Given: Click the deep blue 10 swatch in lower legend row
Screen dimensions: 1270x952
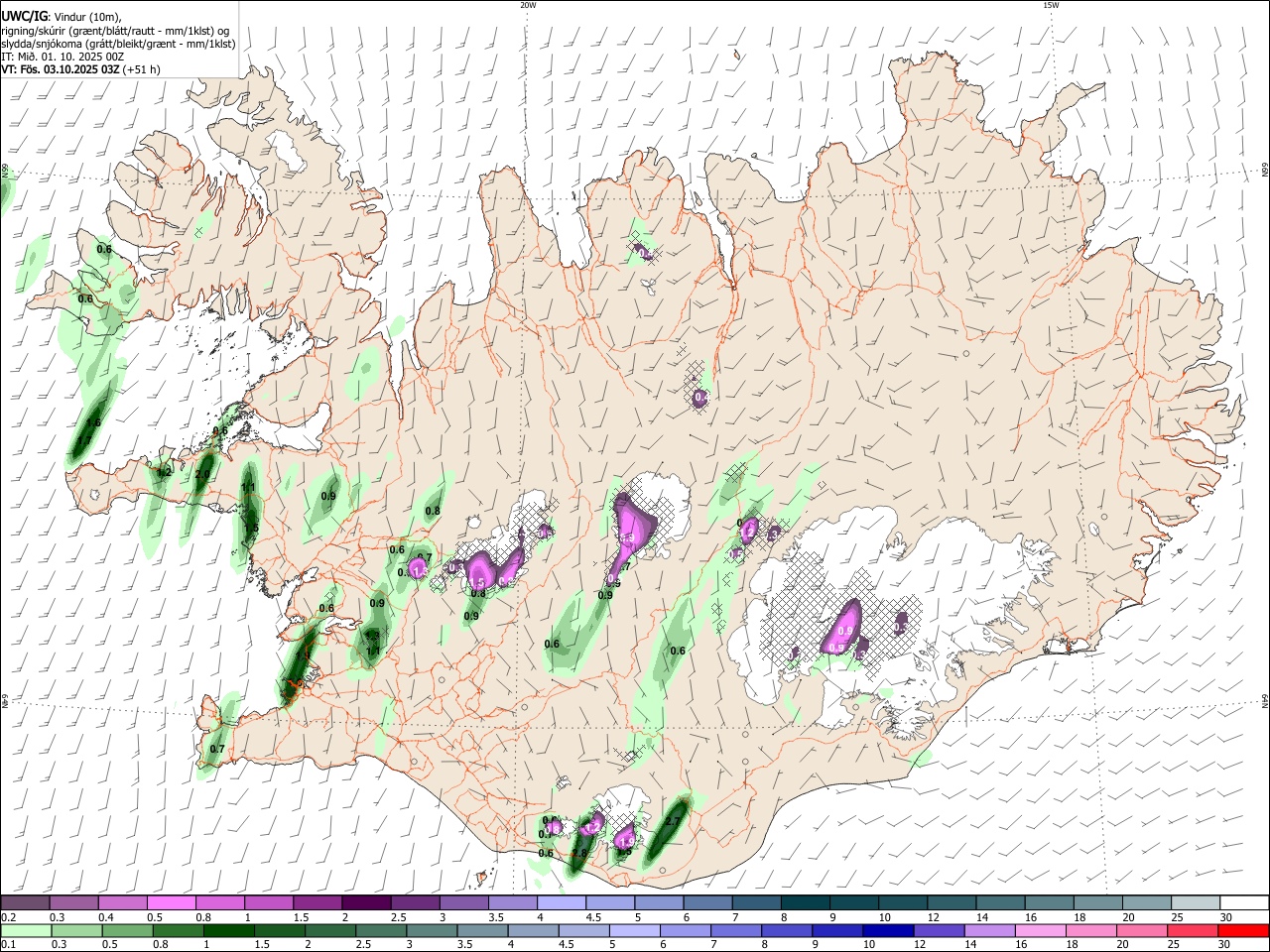Looking at the screenshot, I should click(x=889, y=930).
